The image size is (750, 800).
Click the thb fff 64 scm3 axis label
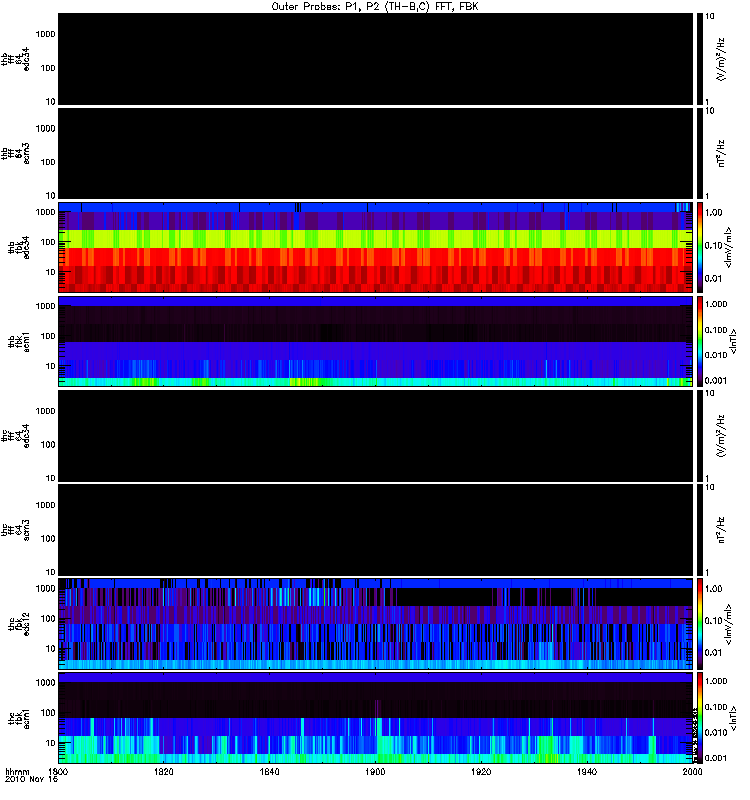click(15, 154)
